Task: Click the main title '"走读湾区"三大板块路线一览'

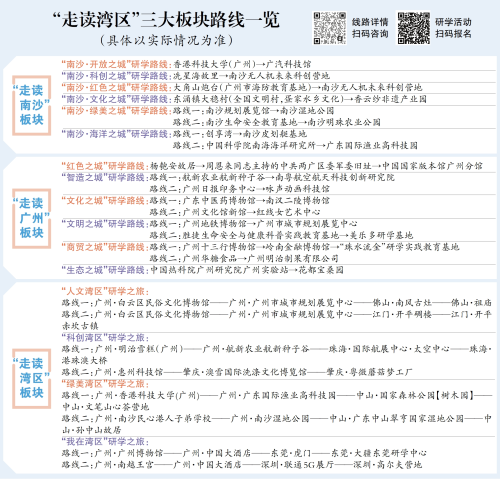Action: [x=166, y=20]
